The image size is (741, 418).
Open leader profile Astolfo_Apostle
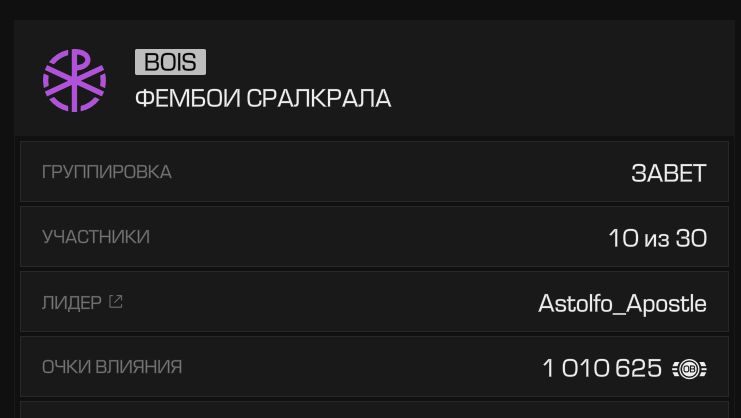(622, 303)
